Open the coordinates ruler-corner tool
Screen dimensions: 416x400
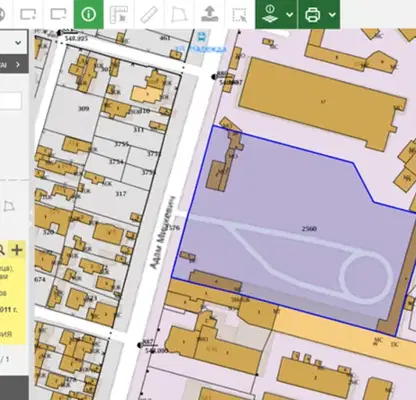point(119,14)
